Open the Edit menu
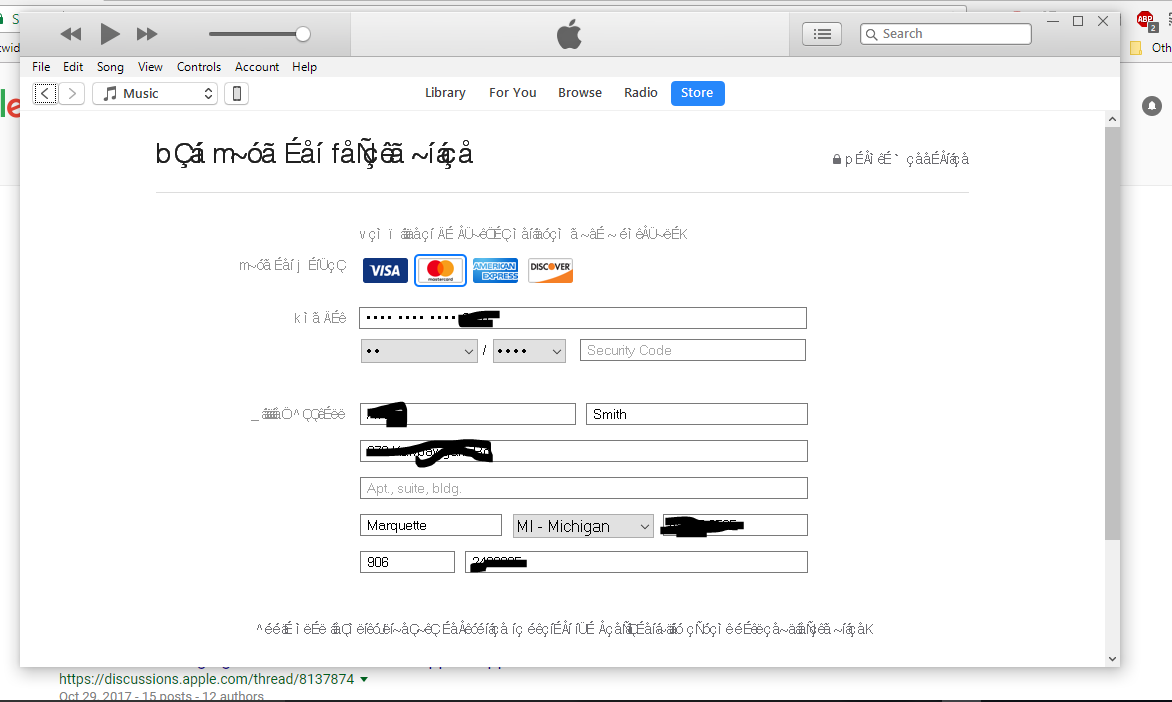Screen dimensions: 1172x702 73,67
